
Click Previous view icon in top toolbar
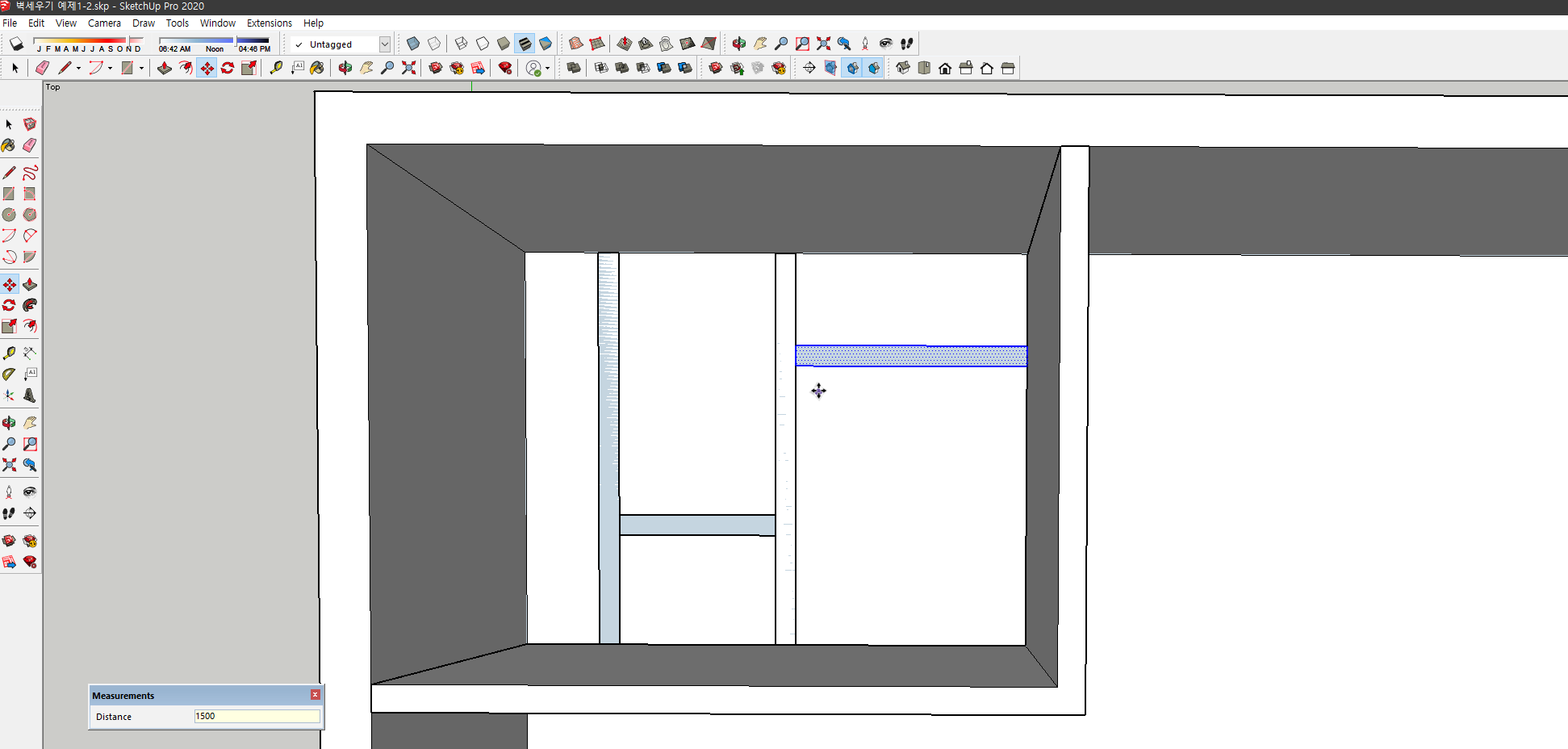click(x=844, y=44)
